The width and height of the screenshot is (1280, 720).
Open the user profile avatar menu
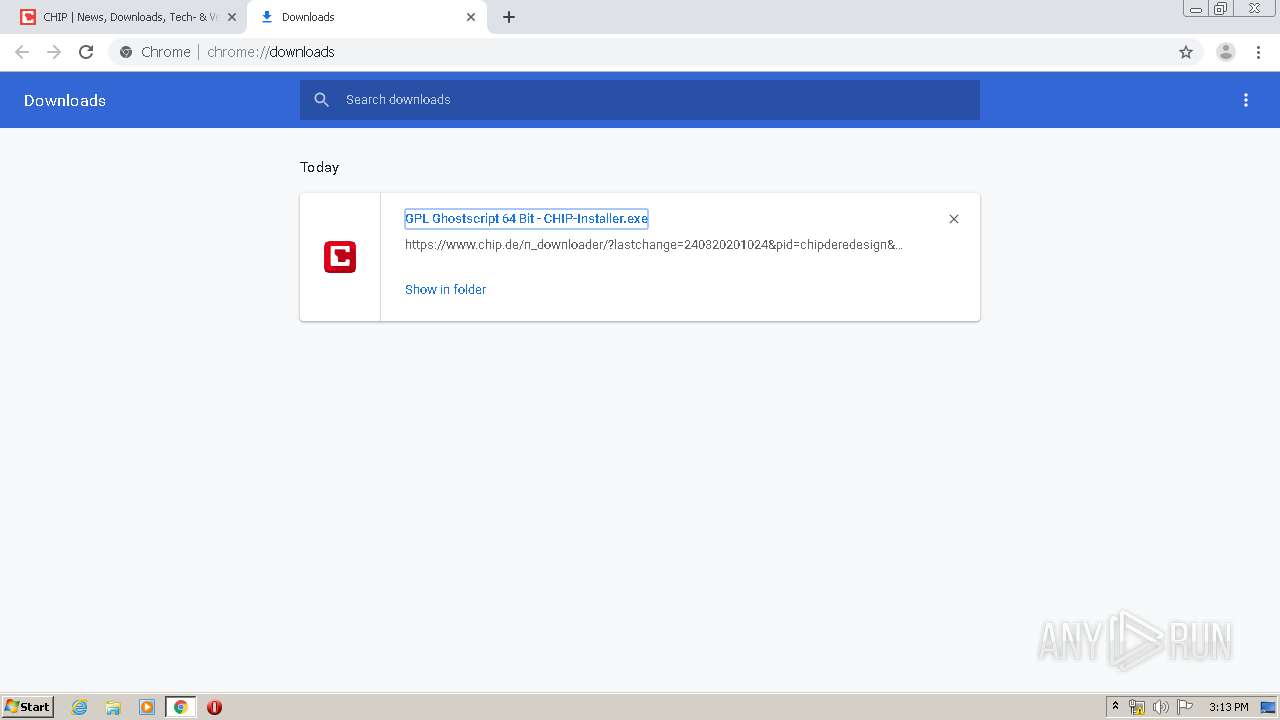tap(1226, 52)
